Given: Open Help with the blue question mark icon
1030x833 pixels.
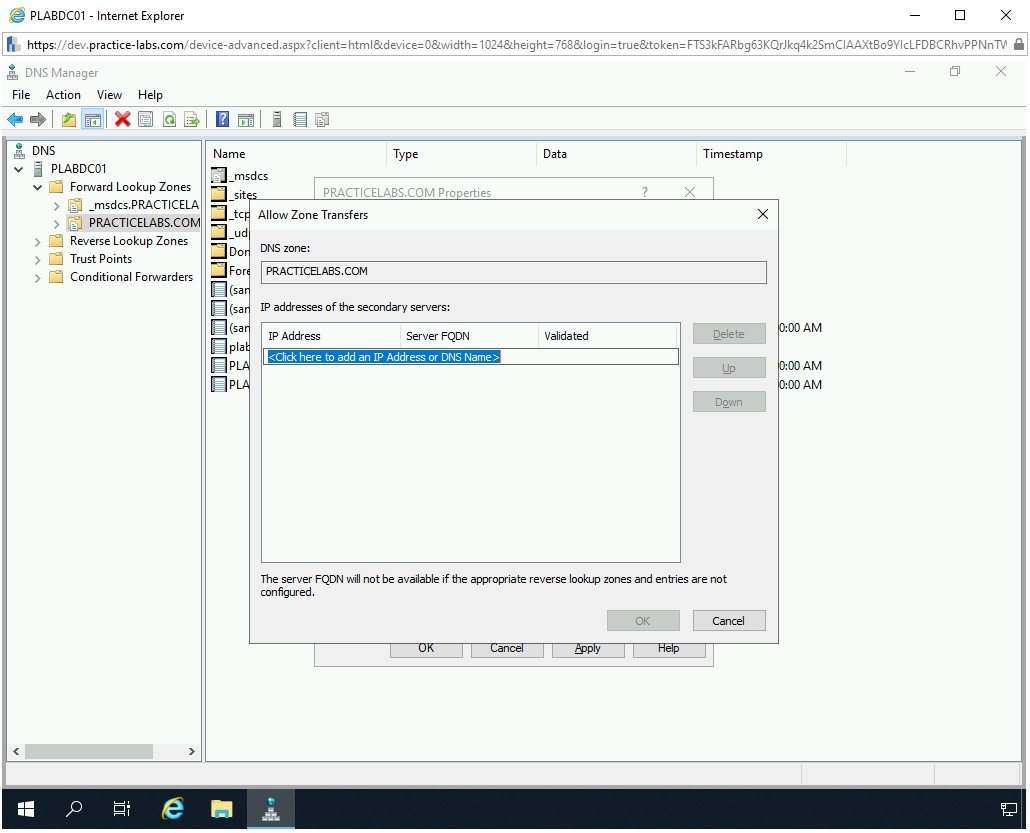Looking at the screenshot, I should coord(223,120).
